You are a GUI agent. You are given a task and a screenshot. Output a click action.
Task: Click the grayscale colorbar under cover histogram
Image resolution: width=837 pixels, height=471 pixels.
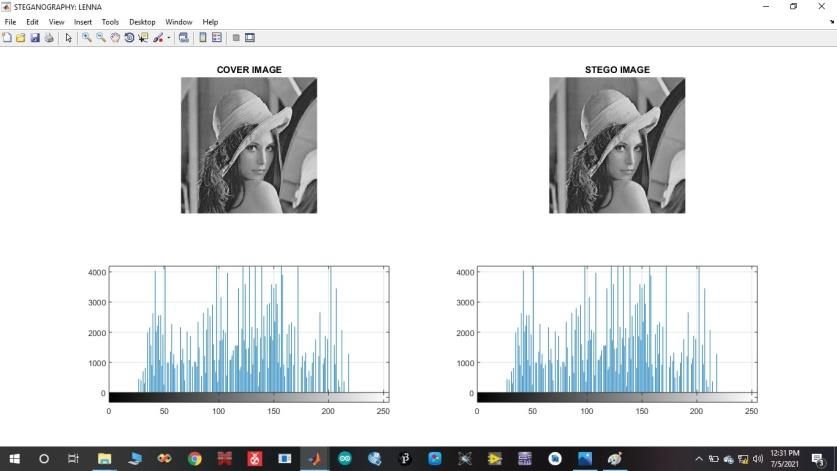point(249,397)
